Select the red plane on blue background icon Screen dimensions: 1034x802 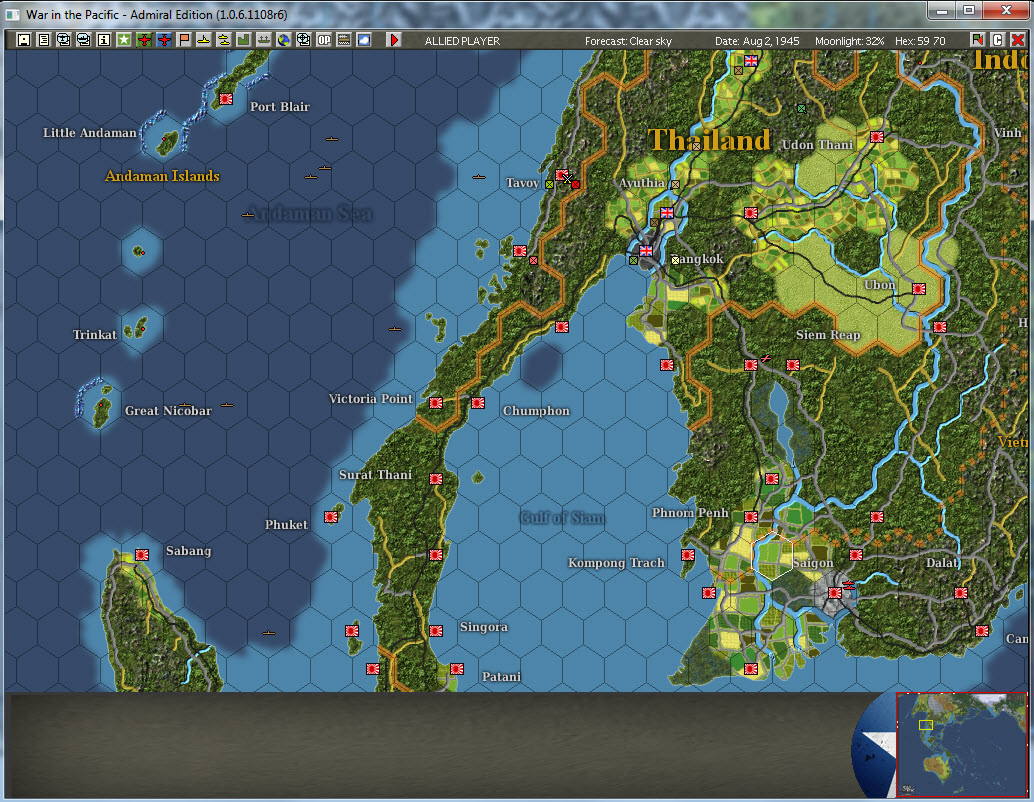pos(164,40)
